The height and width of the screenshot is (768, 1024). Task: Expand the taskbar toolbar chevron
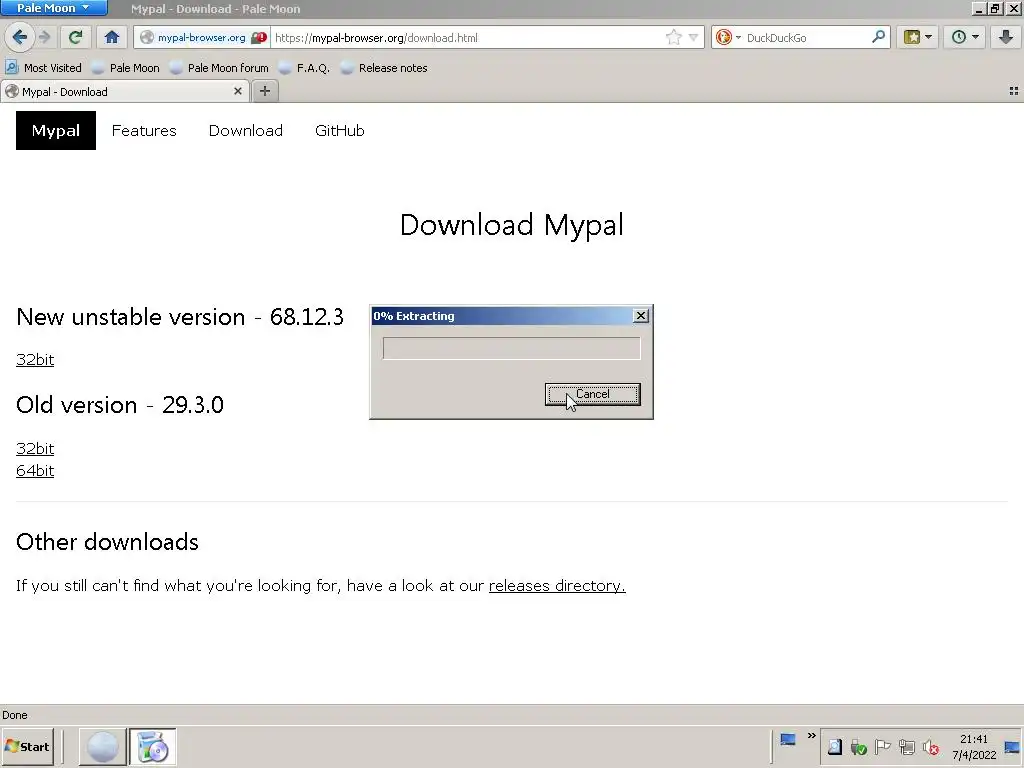pyautogui.click(x=811, y=736)
